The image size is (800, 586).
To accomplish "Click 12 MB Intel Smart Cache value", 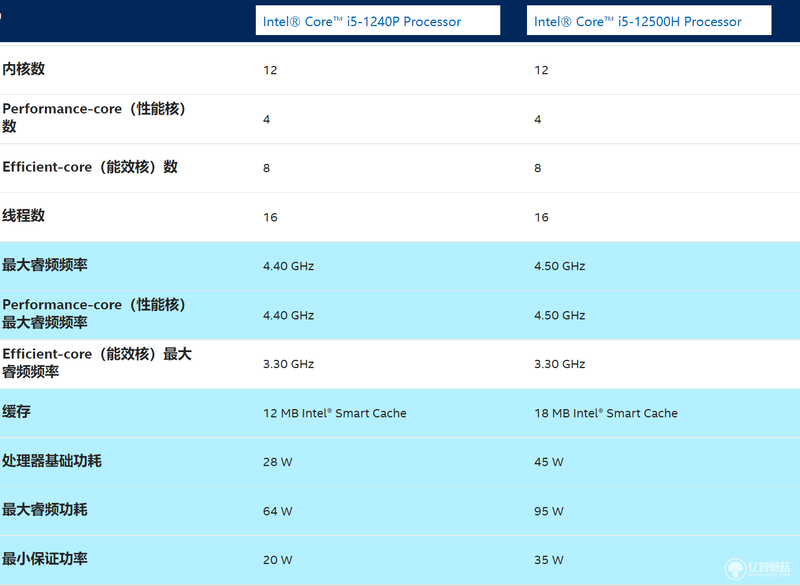I will 335,413.
